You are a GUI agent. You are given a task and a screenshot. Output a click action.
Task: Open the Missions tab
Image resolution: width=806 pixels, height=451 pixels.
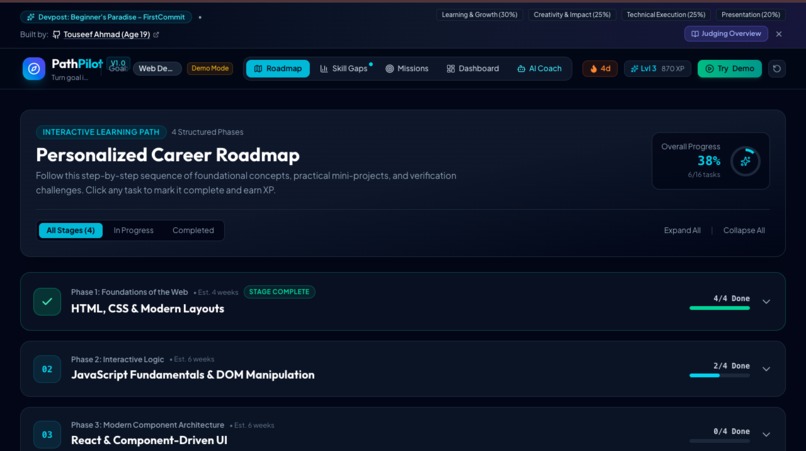pyautogui.click(x=407, y=68)
